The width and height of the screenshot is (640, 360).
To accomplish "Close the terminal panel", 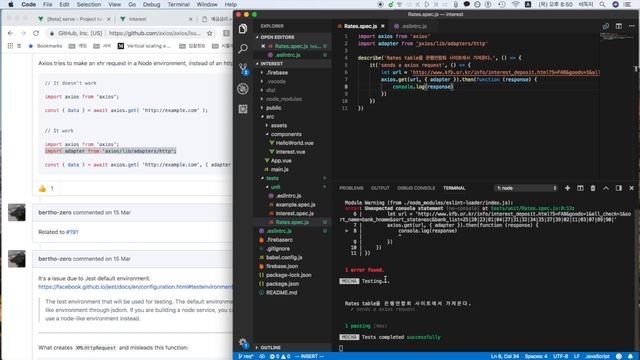I will [631, 188].
